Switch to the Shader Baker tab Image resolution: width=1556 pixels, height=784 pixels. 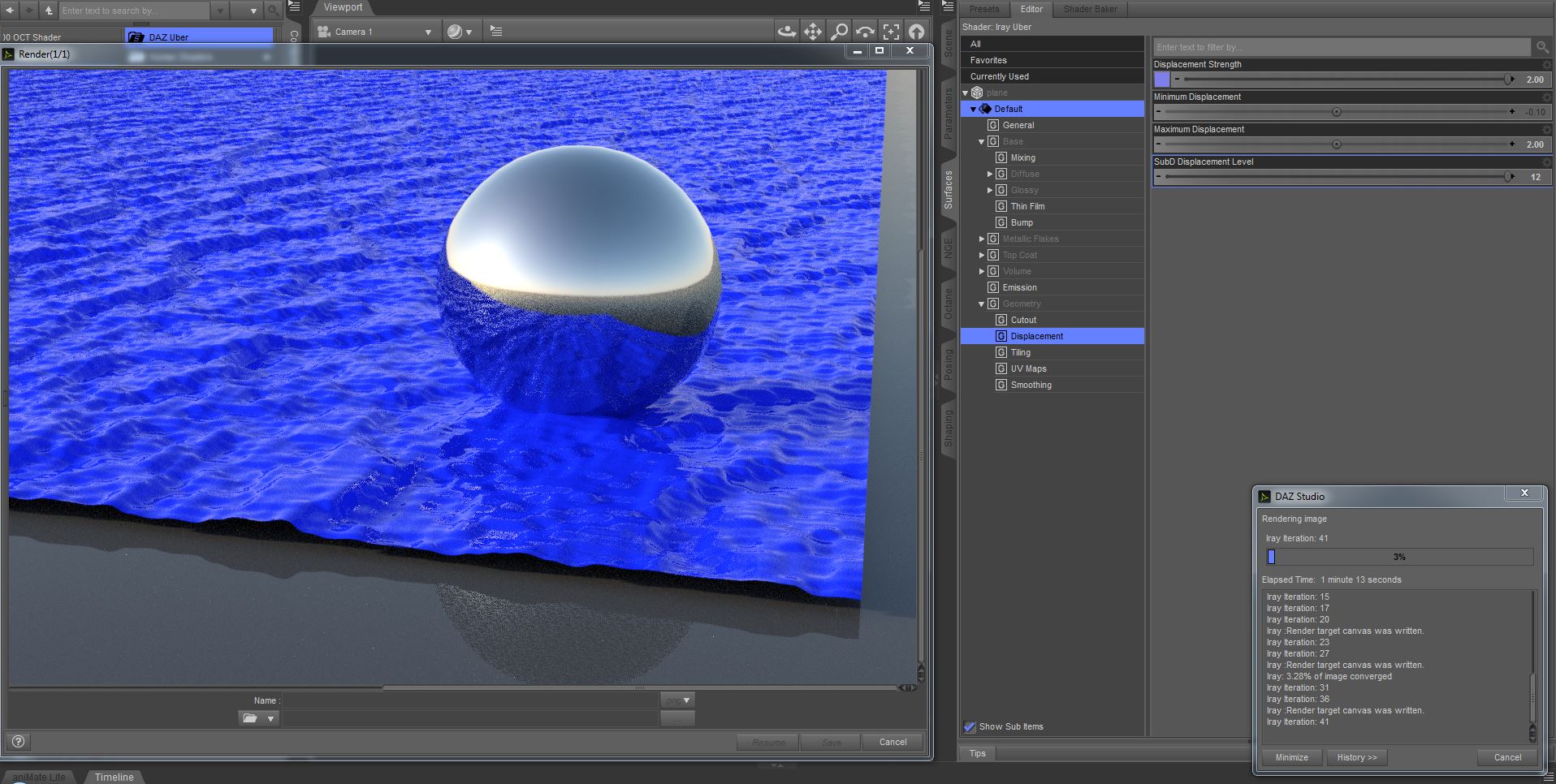point(1090,9)
